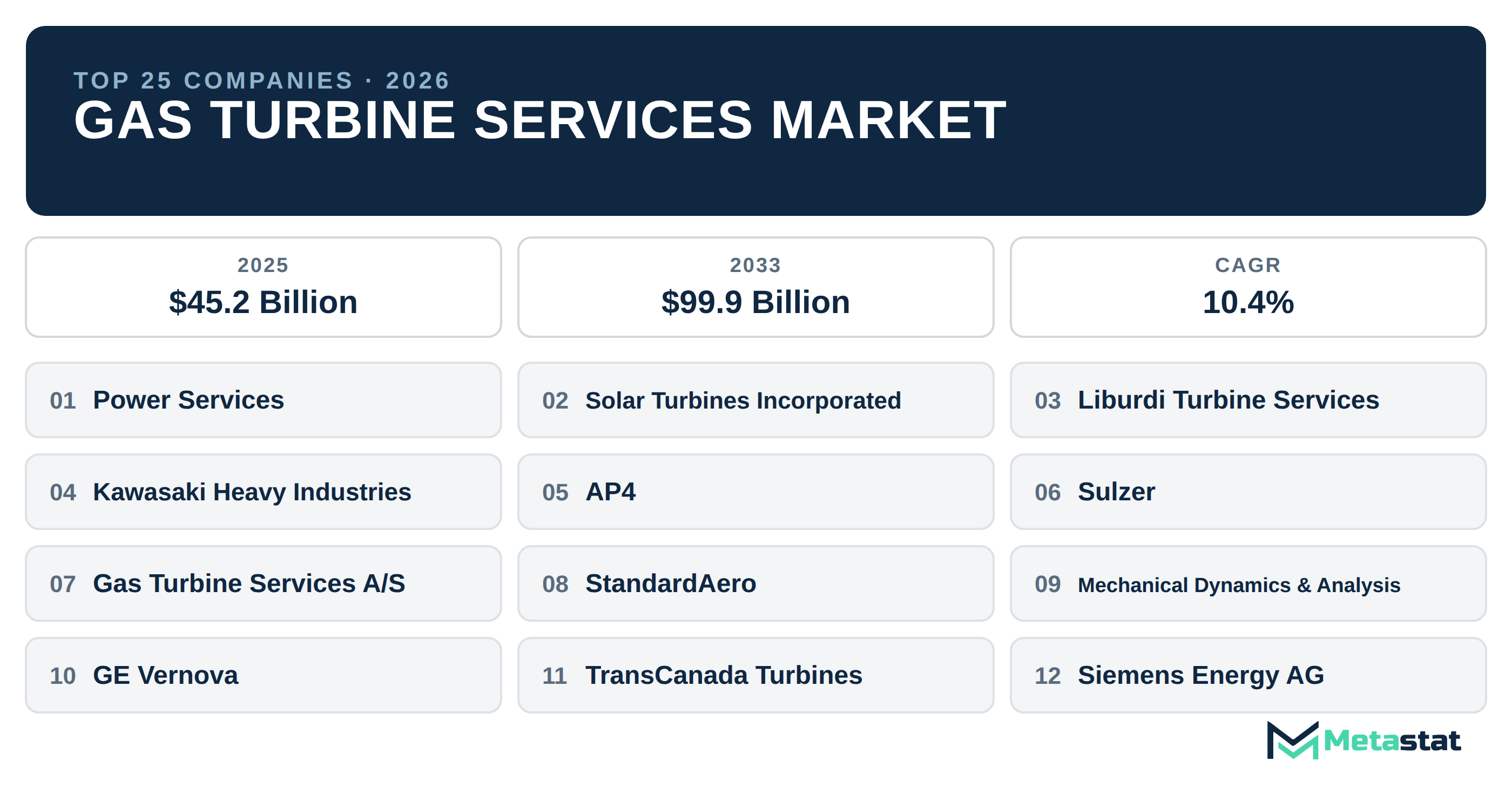
Task: Click the Metastat logo icon
Action: click(1292, 740)
